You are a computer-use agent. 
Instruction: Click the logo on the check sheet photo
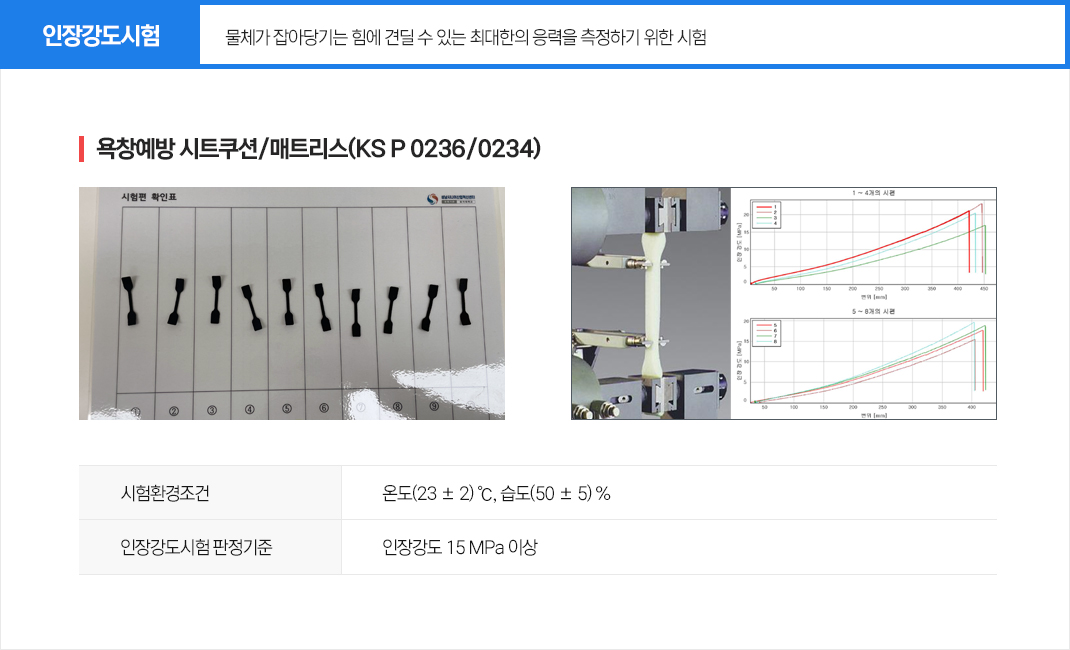tap(451, 199)
